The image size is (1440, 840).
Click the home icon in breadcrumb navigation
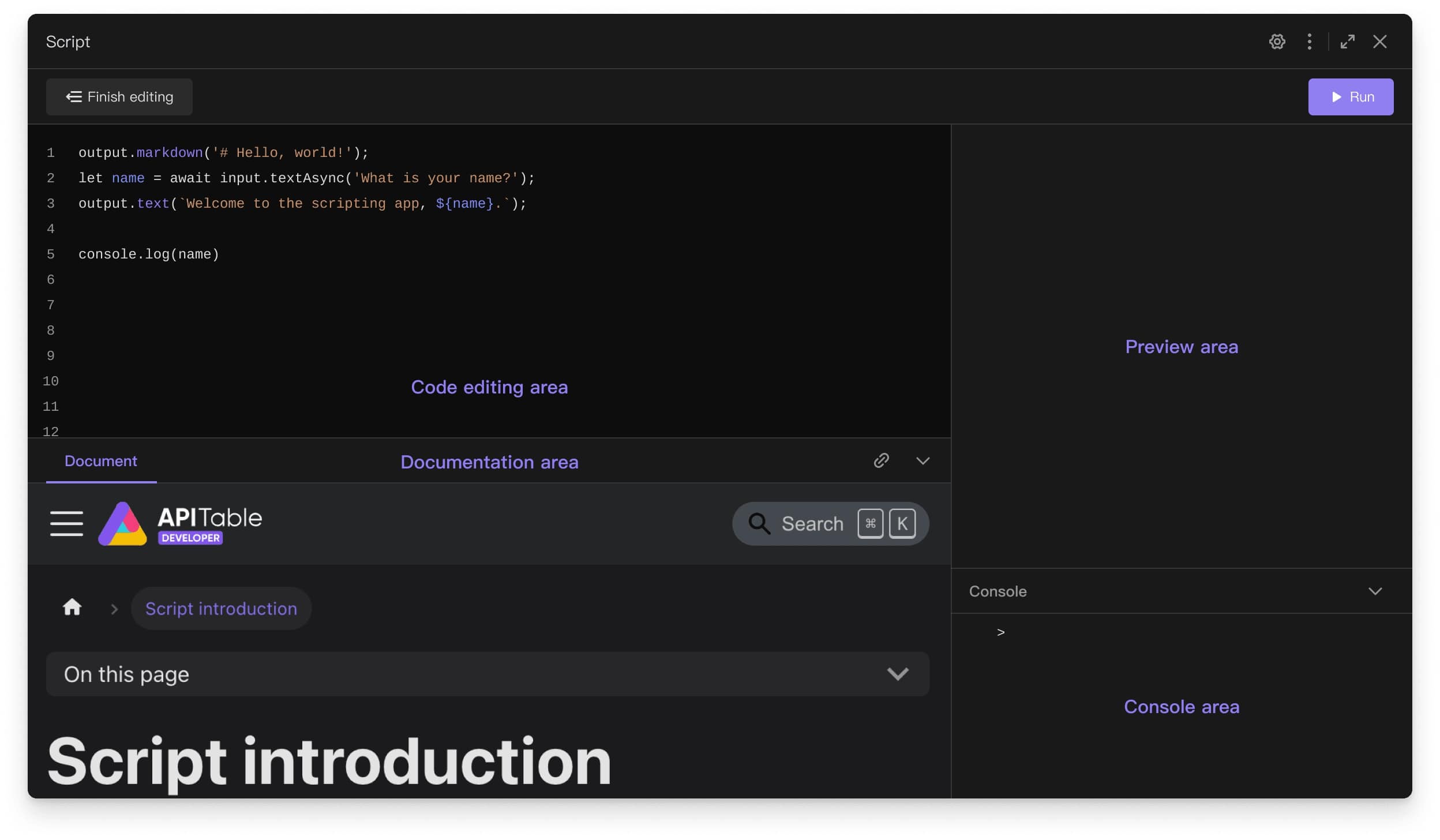pos(72,607)
